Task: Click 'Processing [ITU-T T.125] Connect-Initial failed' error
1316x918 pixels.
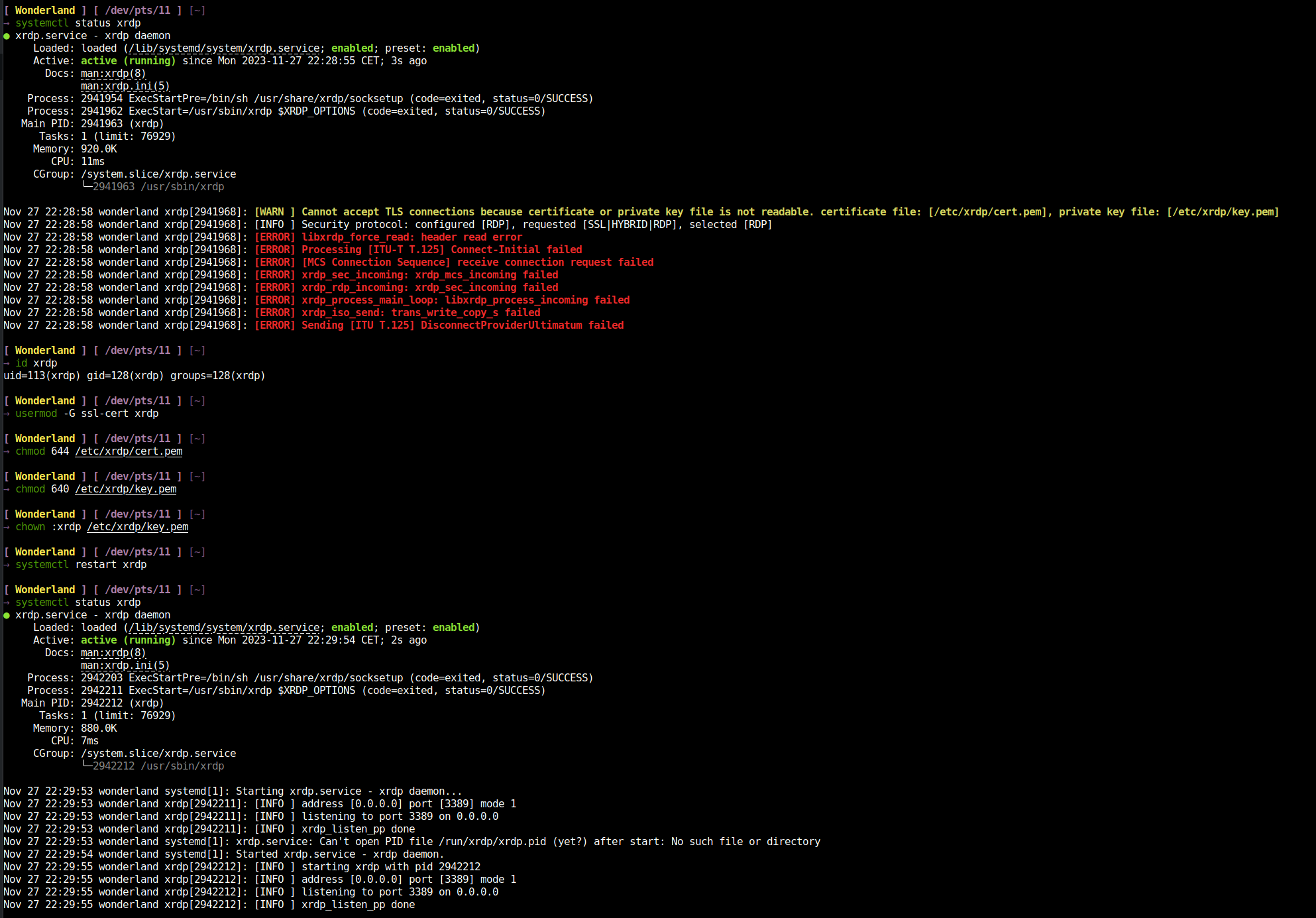Action: 441,250
